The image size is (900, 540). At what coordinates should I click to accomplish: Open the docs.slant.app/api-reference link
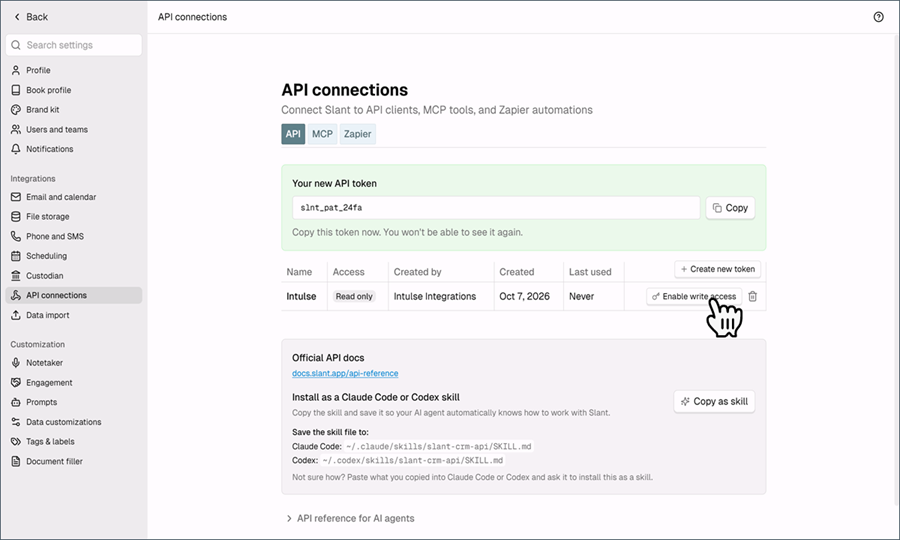click(345, 373)
